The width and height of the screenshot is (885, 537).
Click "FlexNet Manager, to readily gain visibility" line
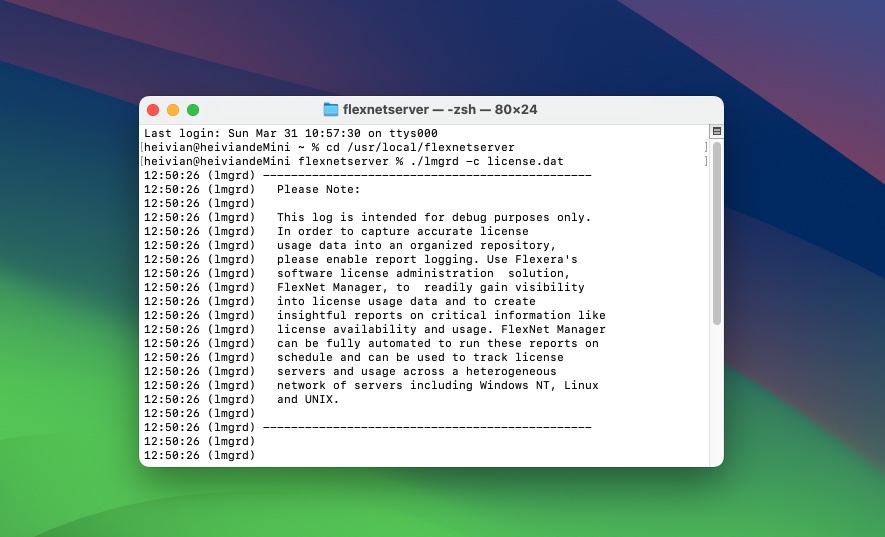point(430,287)
